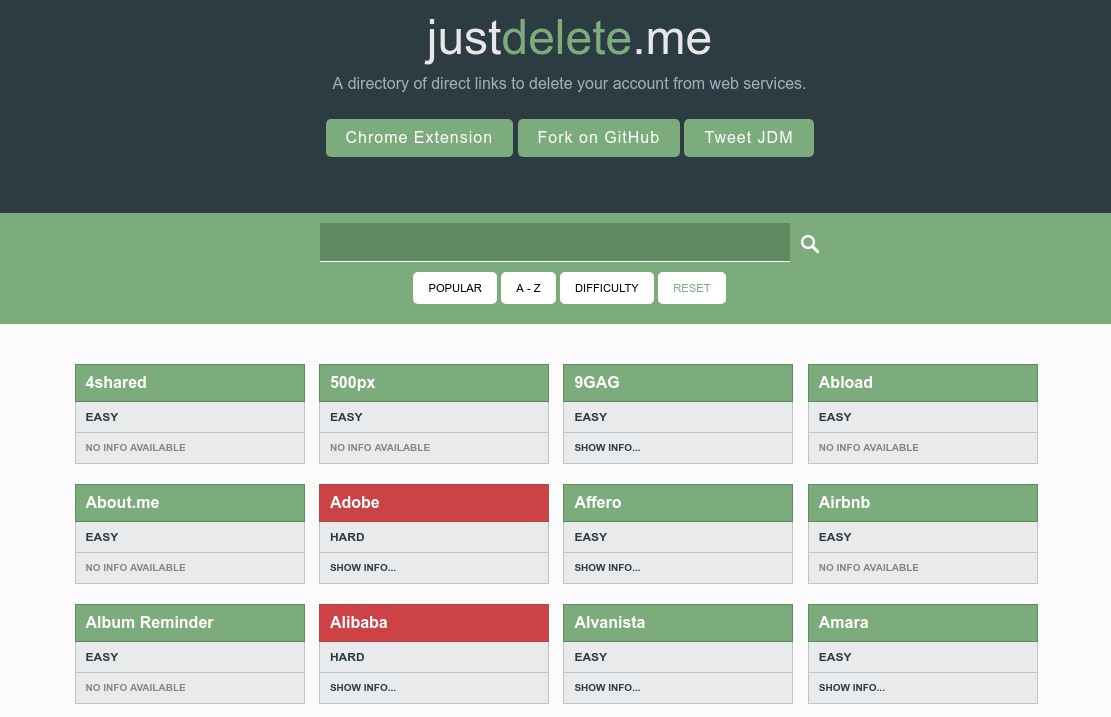Select the Alibaba card header
This screenshot has width=1111, height=717.
click(433, 622)
